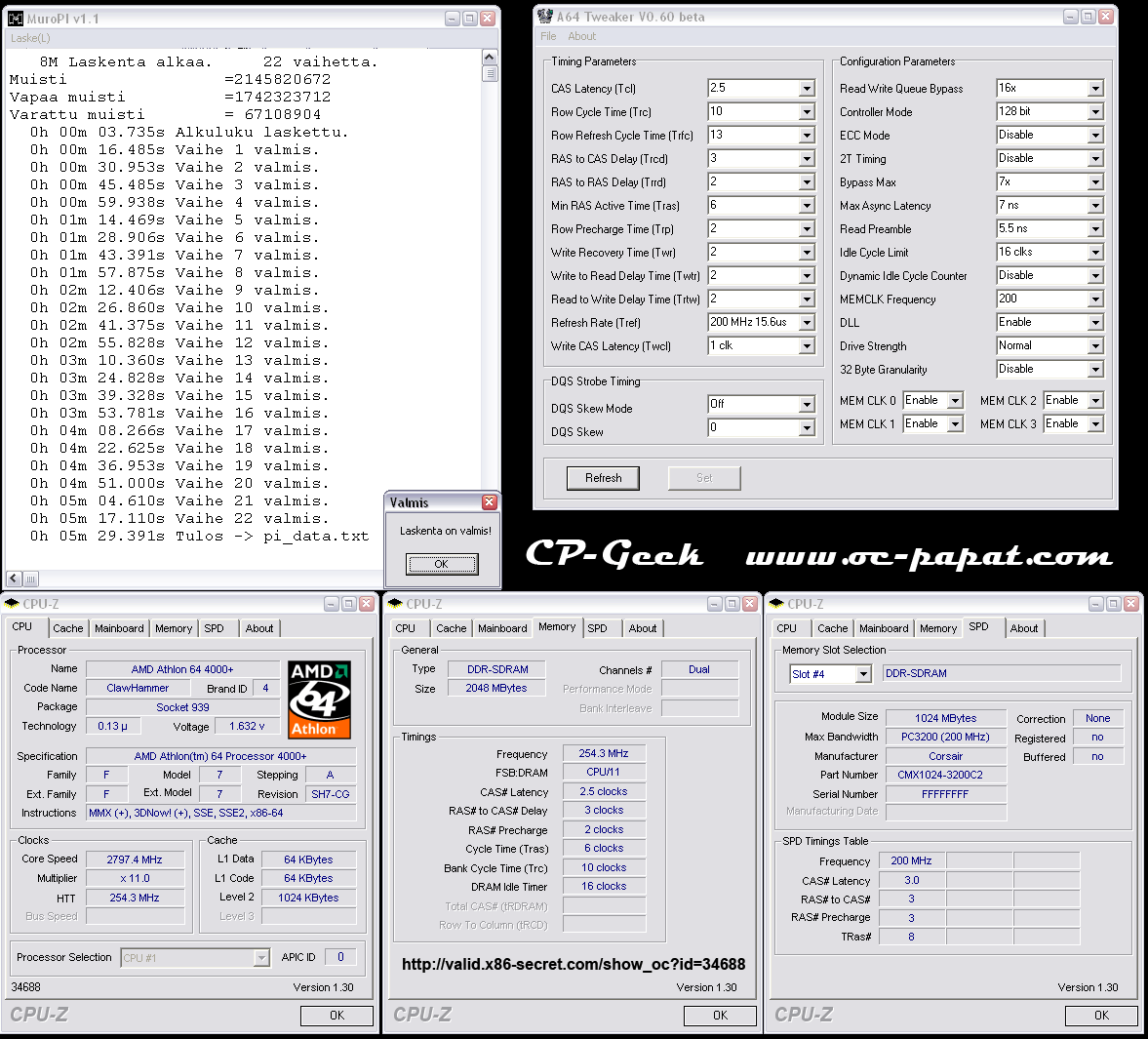
Task: Click the Multiplier x 11.0 field
Action: click(135, 879)
